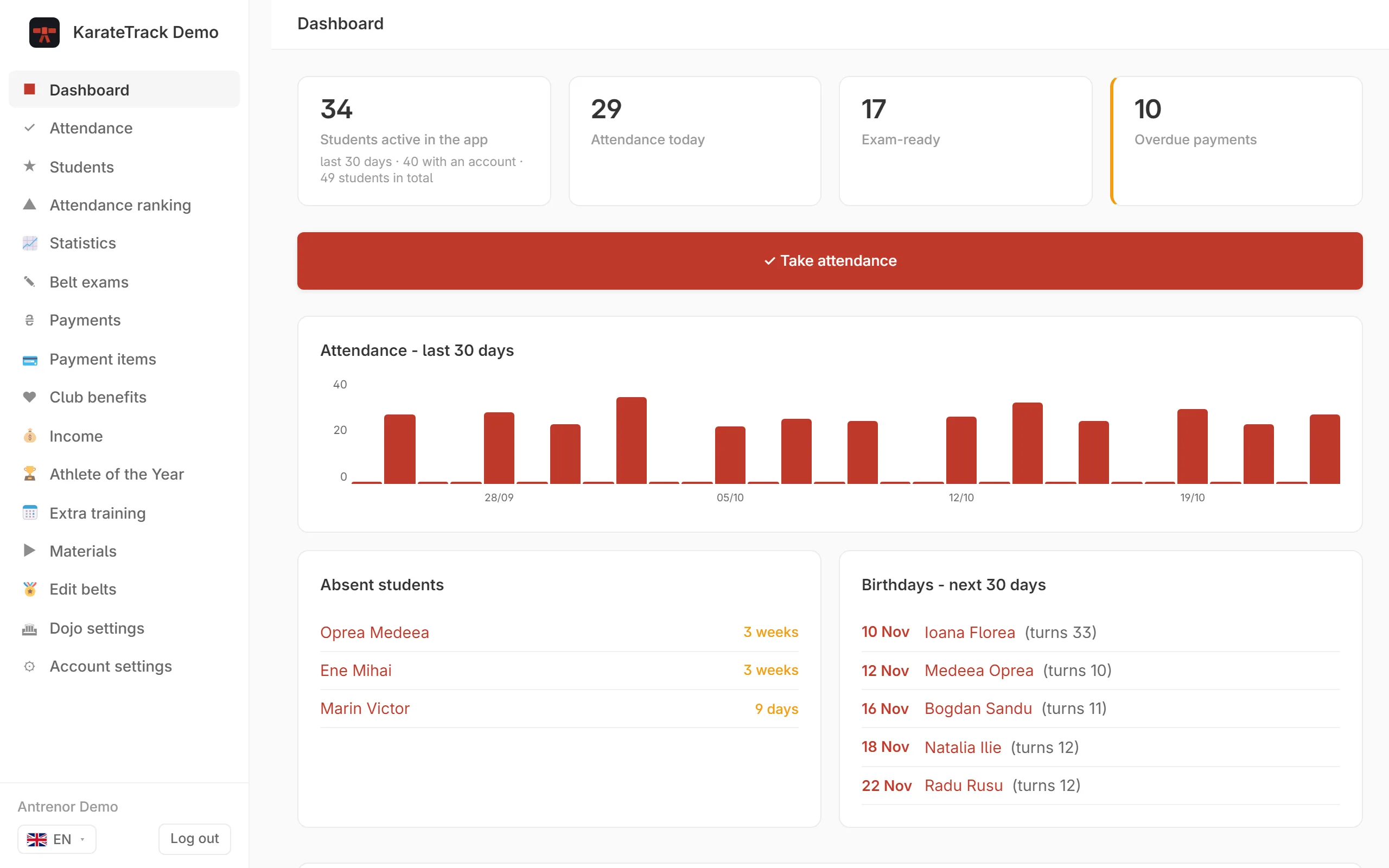Click the attendance bar above 19/10
Viewport: 1389px width, 868px height.
point(1192,446)
